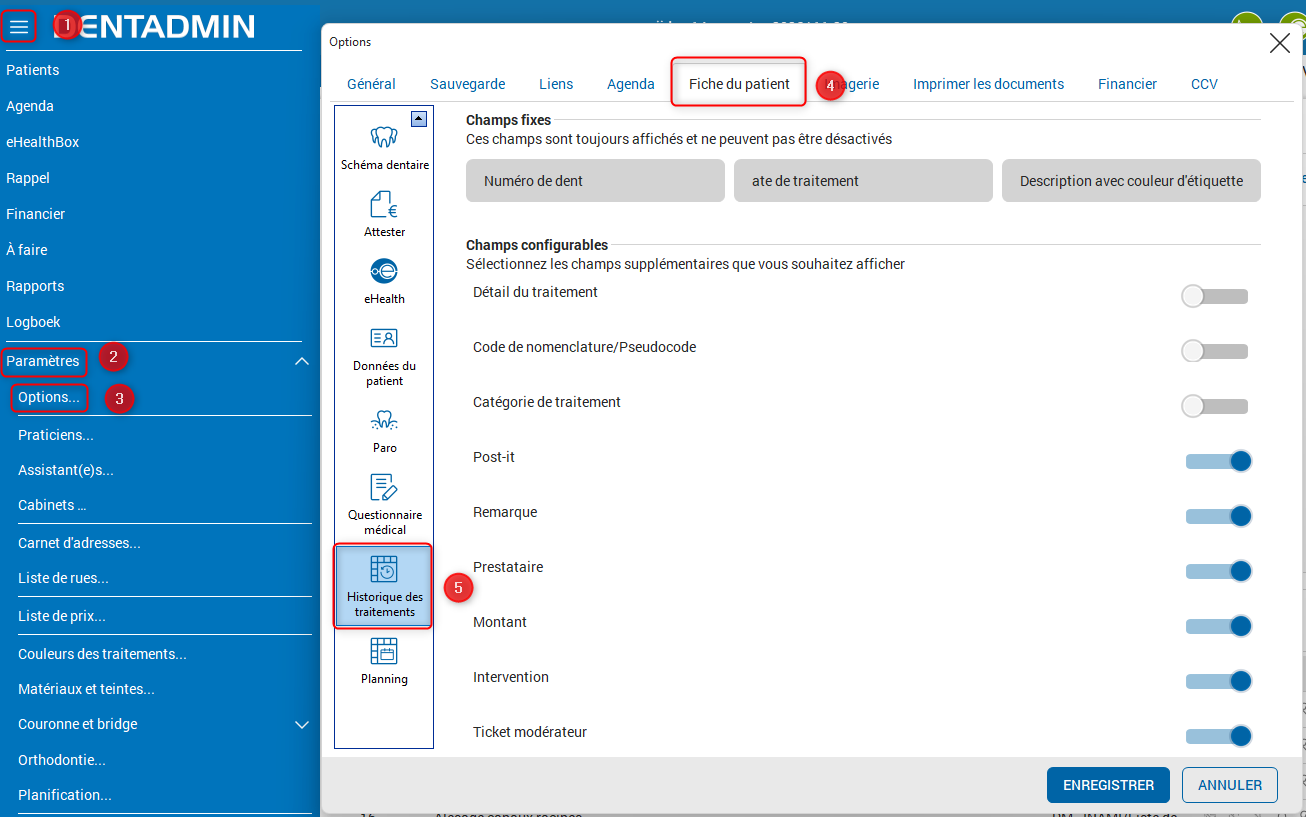Click the section list scroll-up arrow
Screen dimensions: 1306x817
coord(419,119)
